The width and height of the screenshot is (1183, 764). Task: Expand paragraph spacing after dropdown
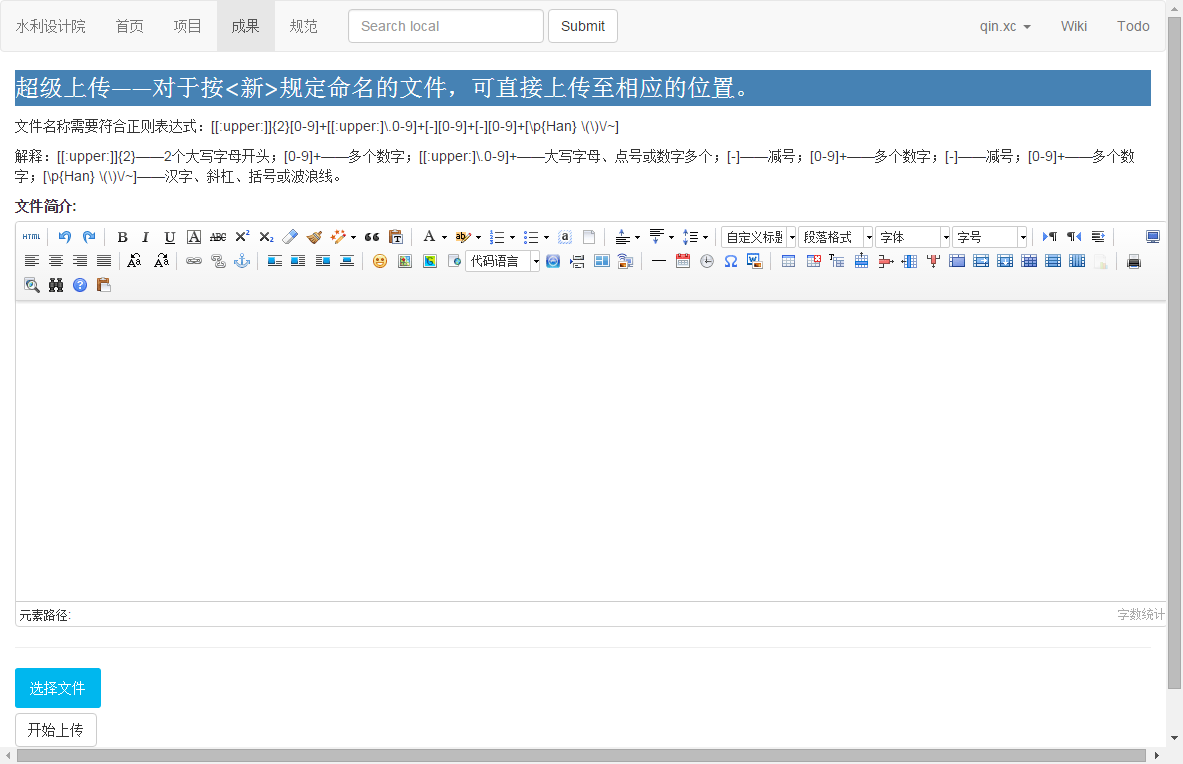point(671,238)
